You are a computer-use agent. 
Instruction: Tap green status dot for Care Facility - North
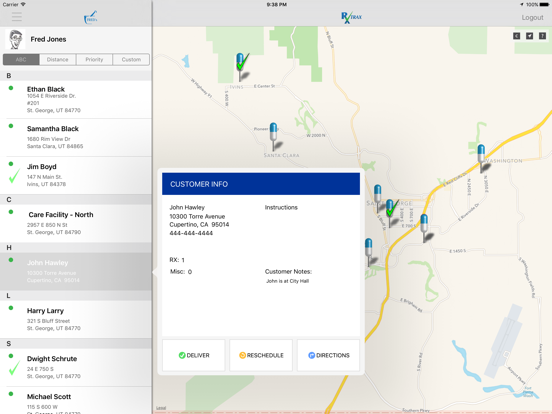[x=11, y=212]
